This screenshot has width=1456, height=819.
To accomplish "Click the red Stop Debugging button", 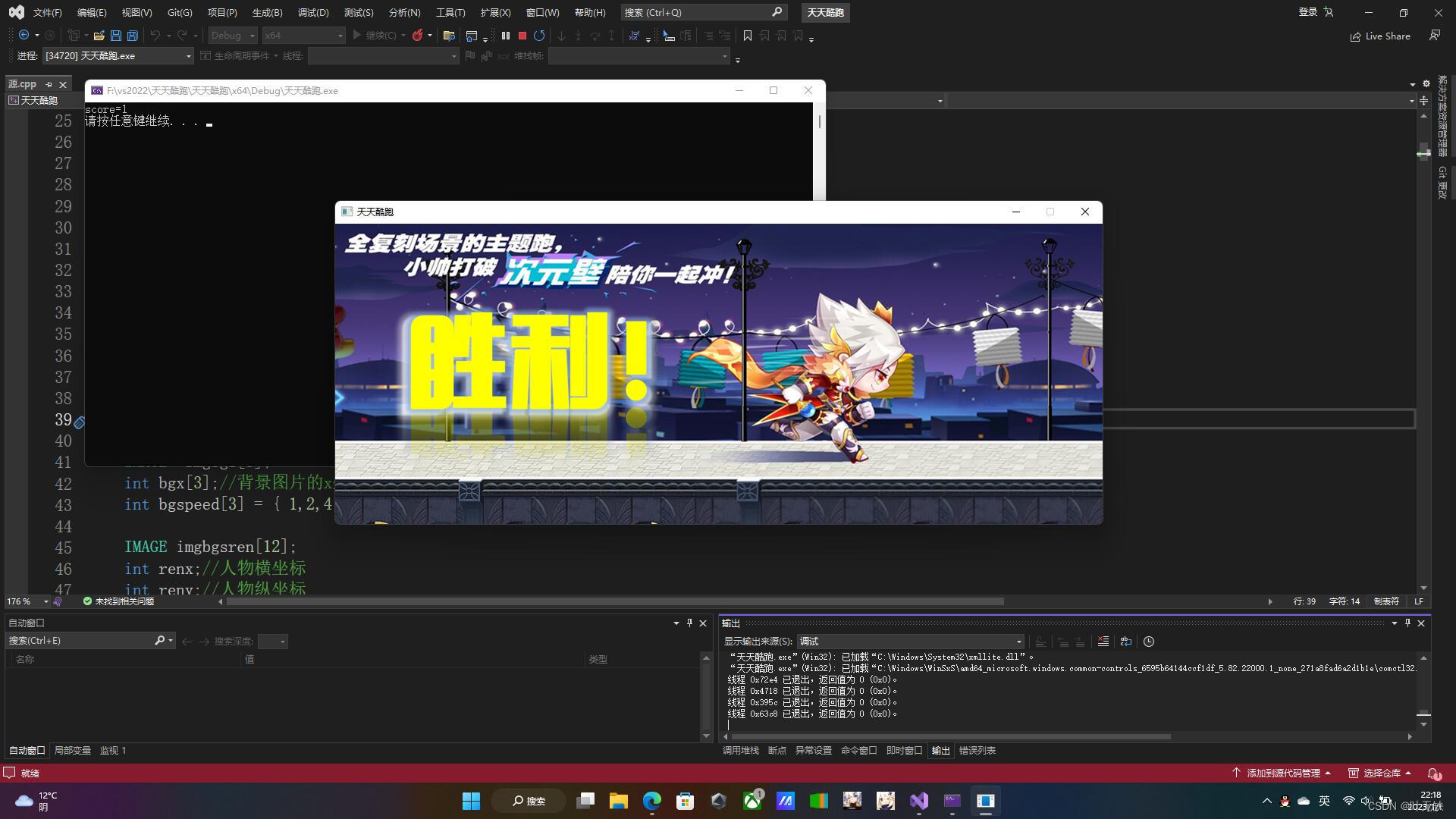I will [x=522, y=36].
